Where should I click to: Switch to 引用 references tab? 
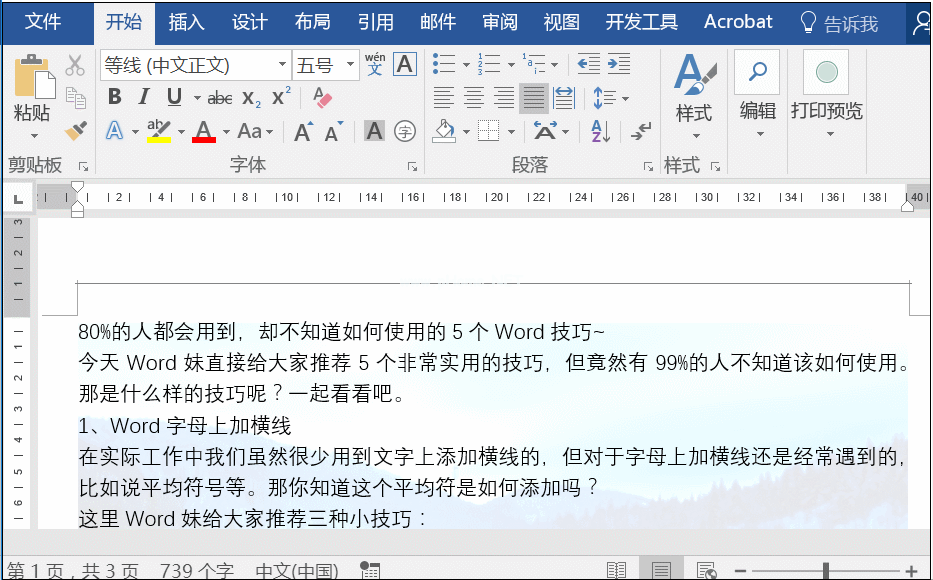(x=375, y=23)
